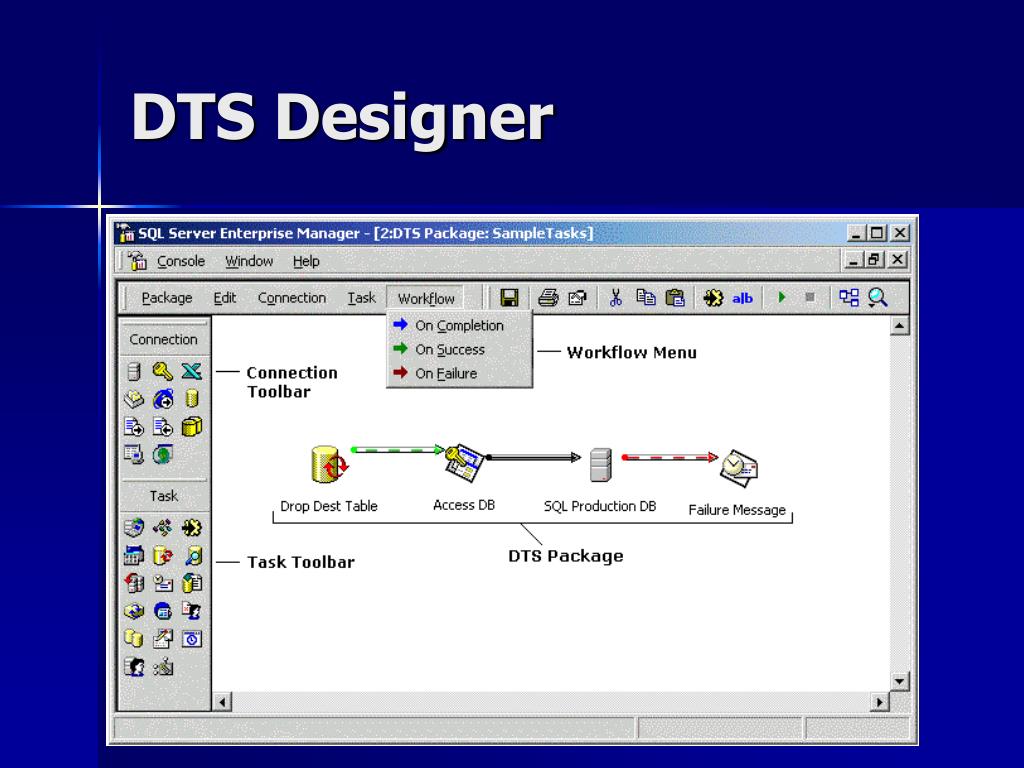1024x768 pixels.
Task: Copy the selected object
Action: tap(646, 298)
